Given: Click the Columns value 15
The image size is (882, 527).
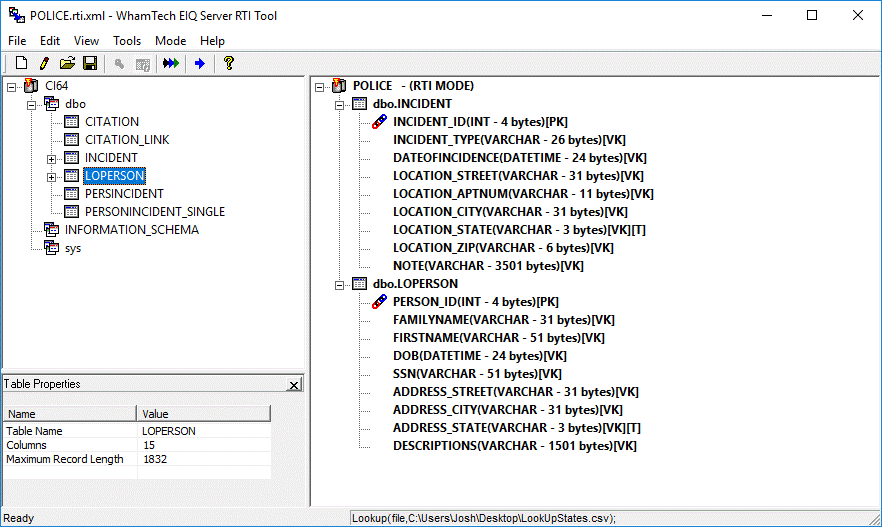Looking at the screenshot, I should pos(149,445).
